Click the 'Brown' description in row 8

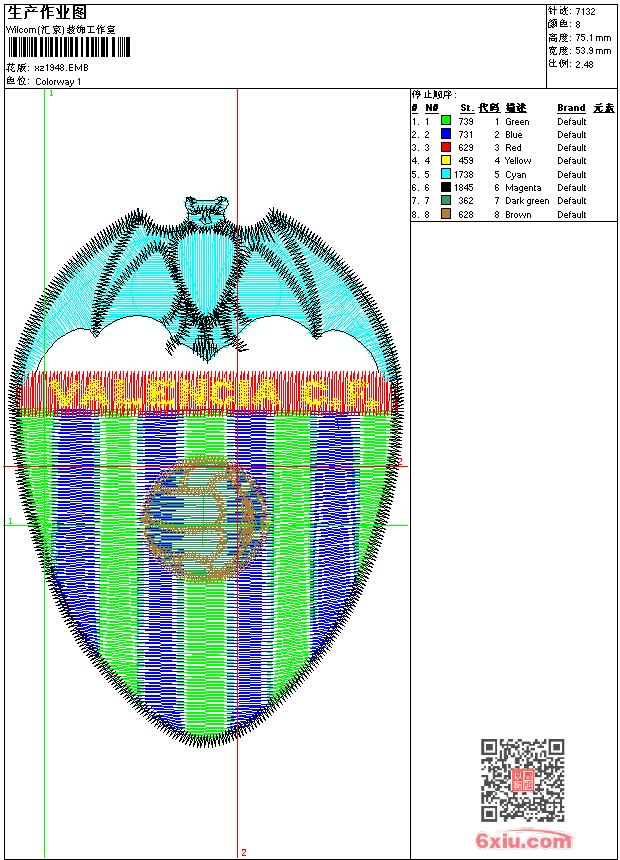(518, 214)
